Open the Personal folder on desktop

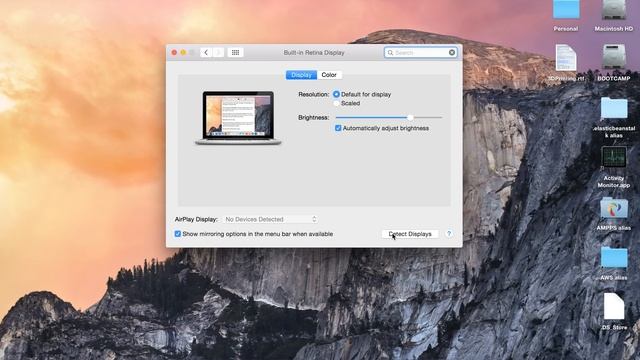point(566,10)
